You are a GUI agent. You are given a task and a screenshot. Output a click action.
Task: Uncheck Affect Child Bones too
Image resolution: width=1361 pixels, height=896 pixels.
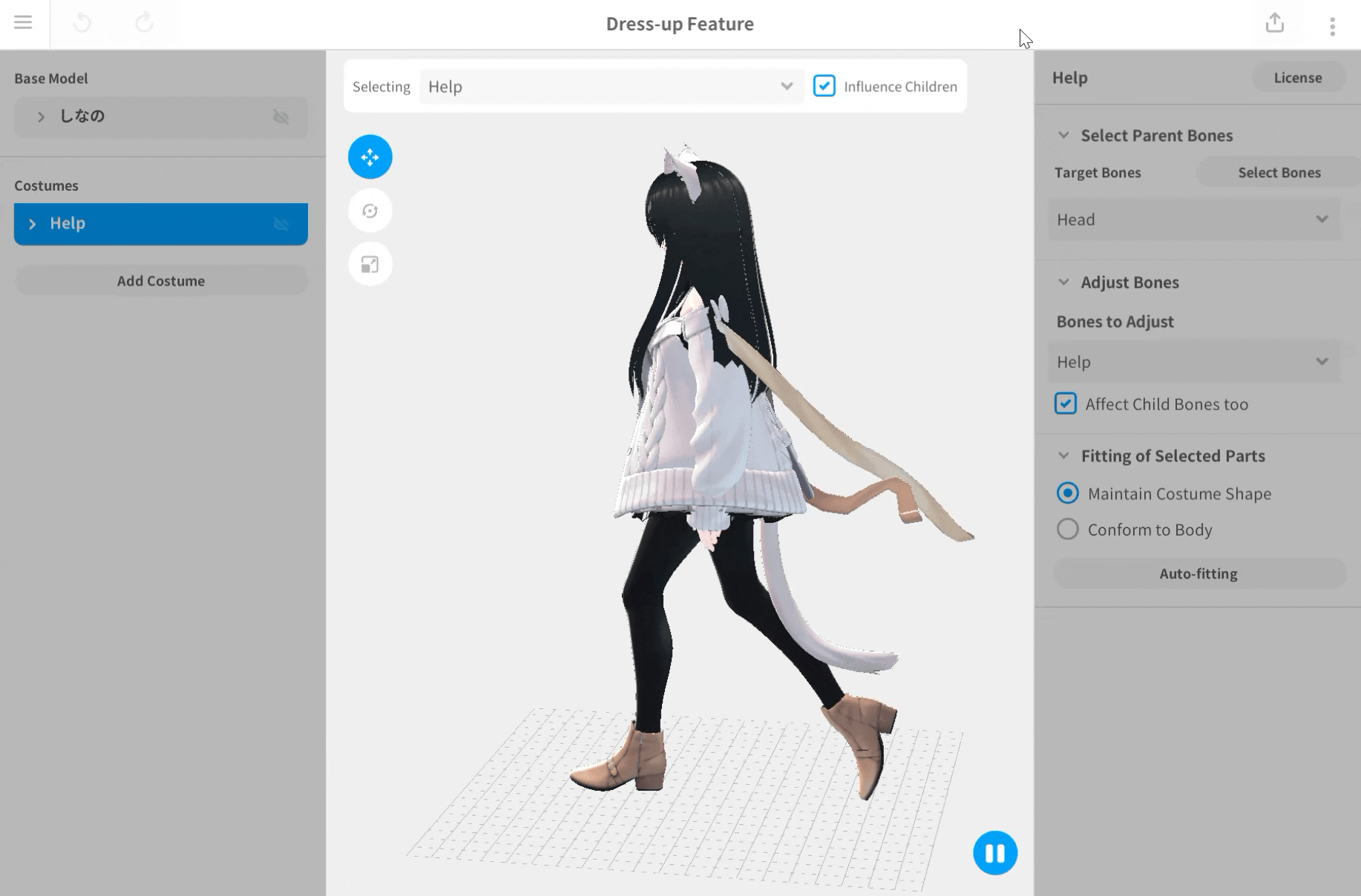pos(1066,403)
